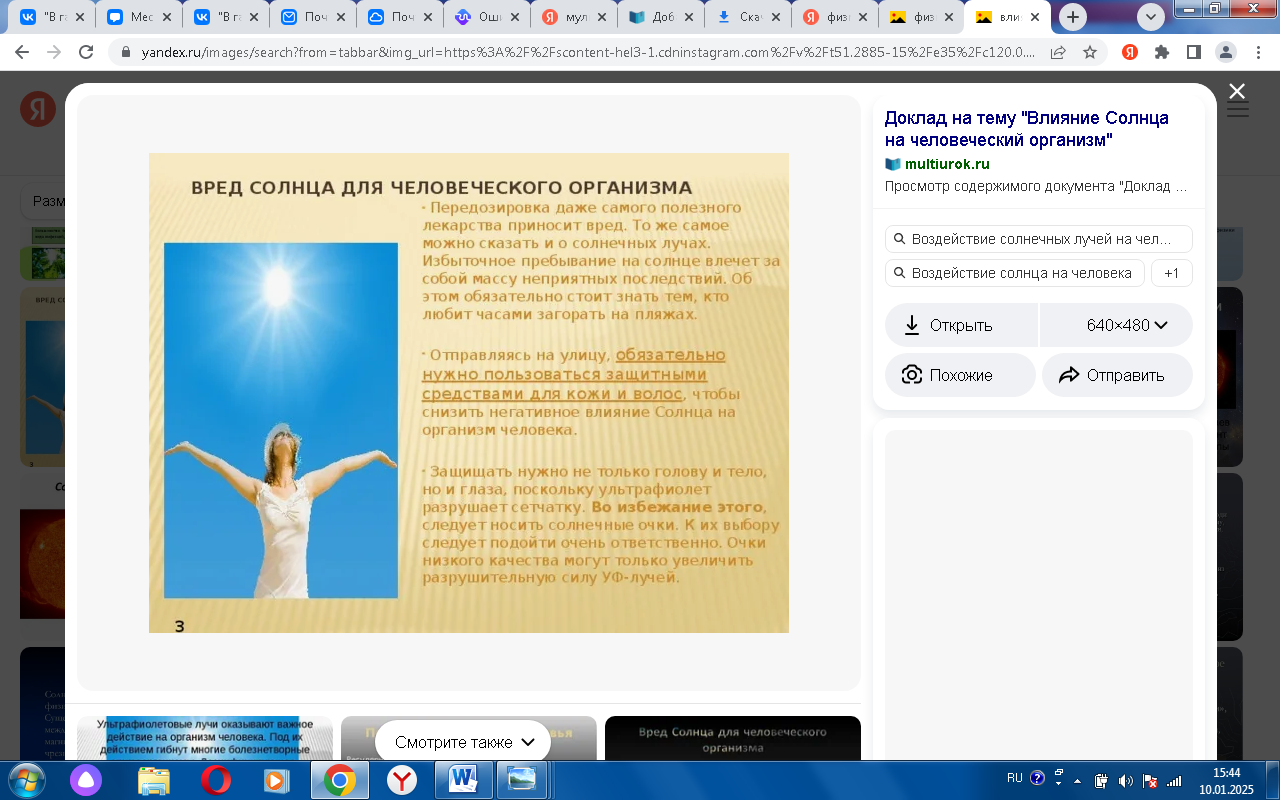
Task: Click the "Открыть" image button
Action: coord(961,325)
